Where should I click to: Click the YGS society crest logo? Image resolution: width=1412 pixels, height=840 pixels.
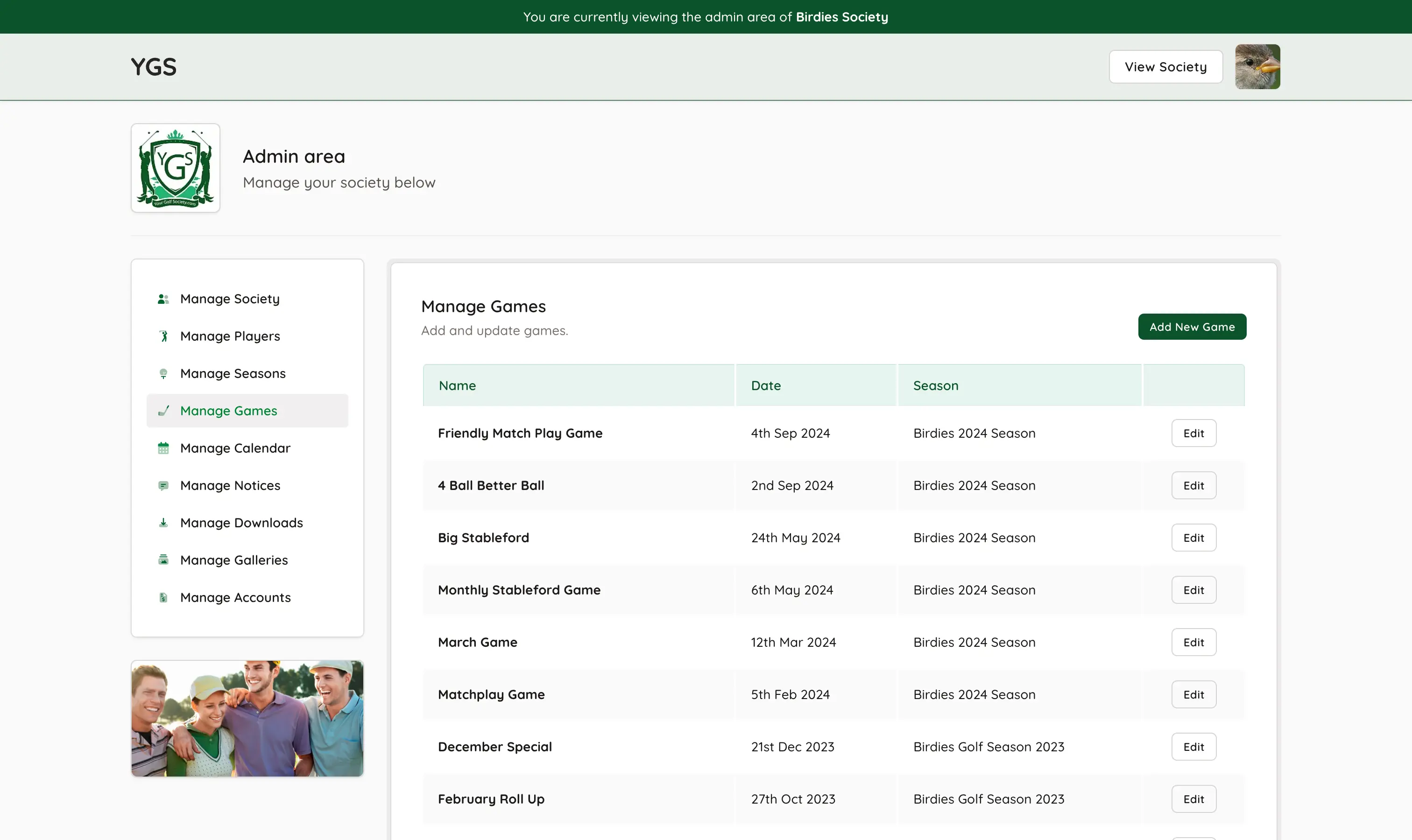[175, 168]
